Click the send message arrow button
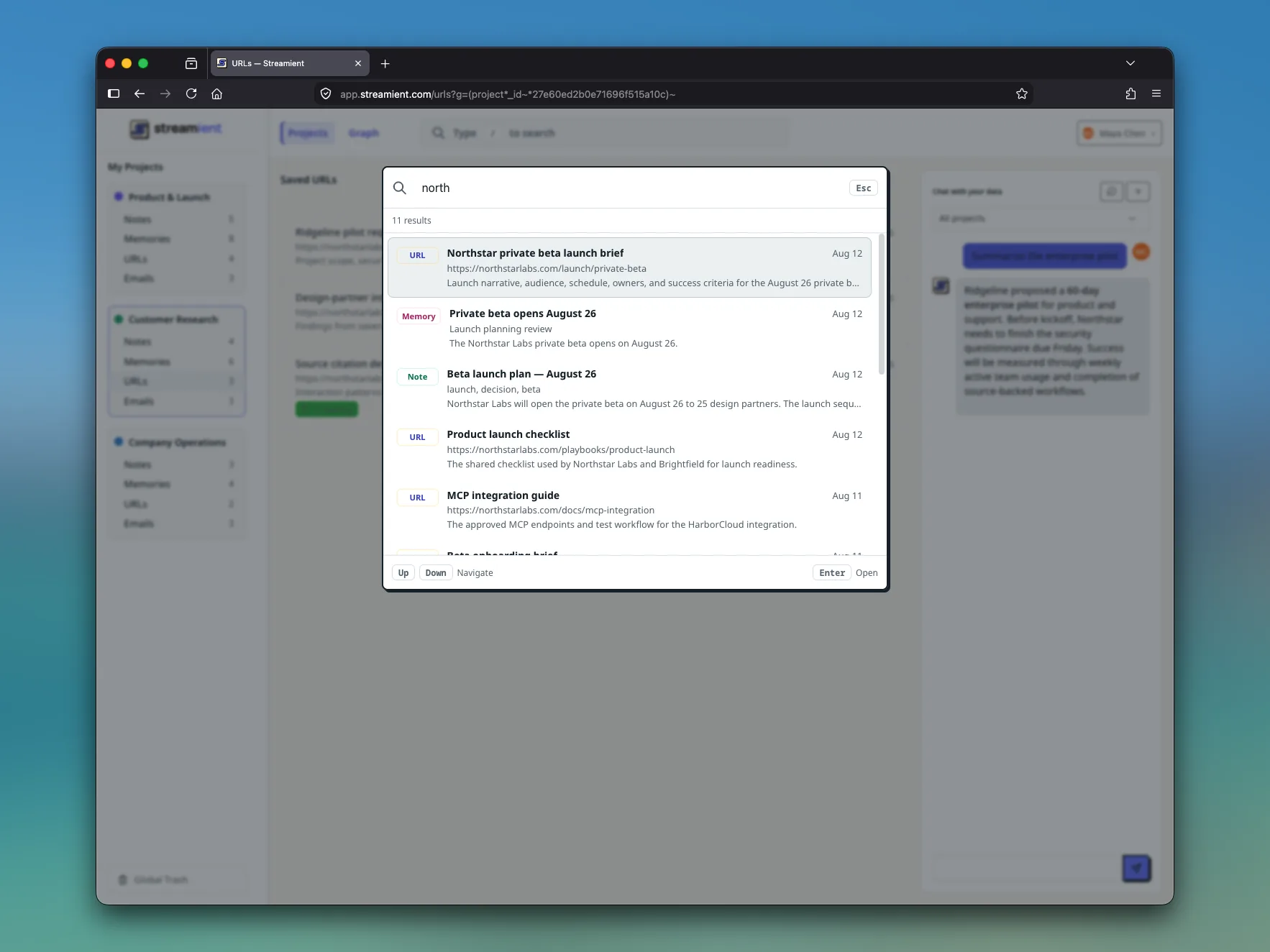Image resolution: width=1270 pixels, height=952 pixels. (x=1136, y=869)
